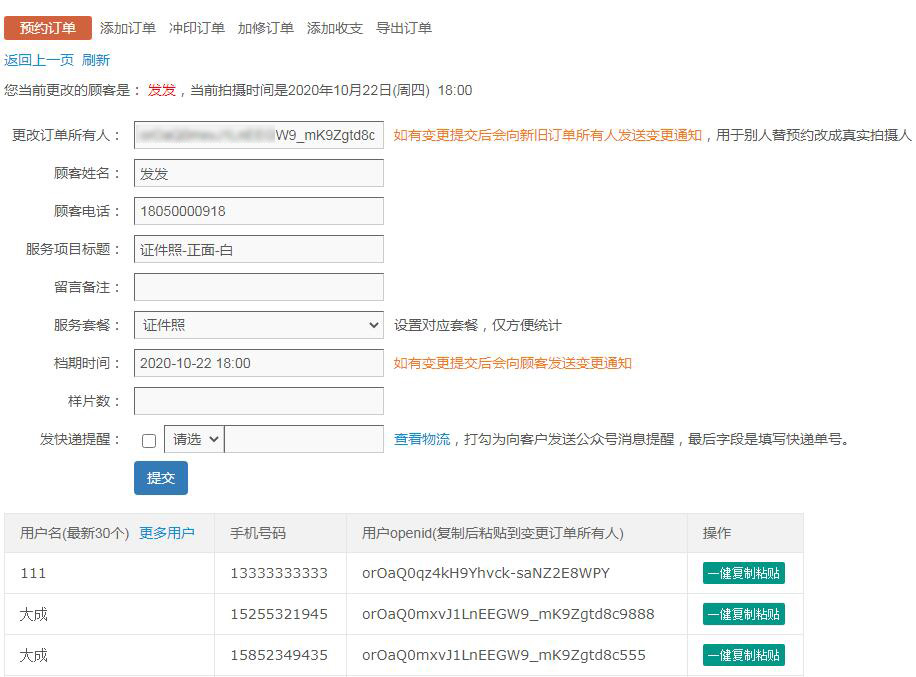Open the 查看物流 link
Viewport: 916px width, 677px height.
click(422, 439)
